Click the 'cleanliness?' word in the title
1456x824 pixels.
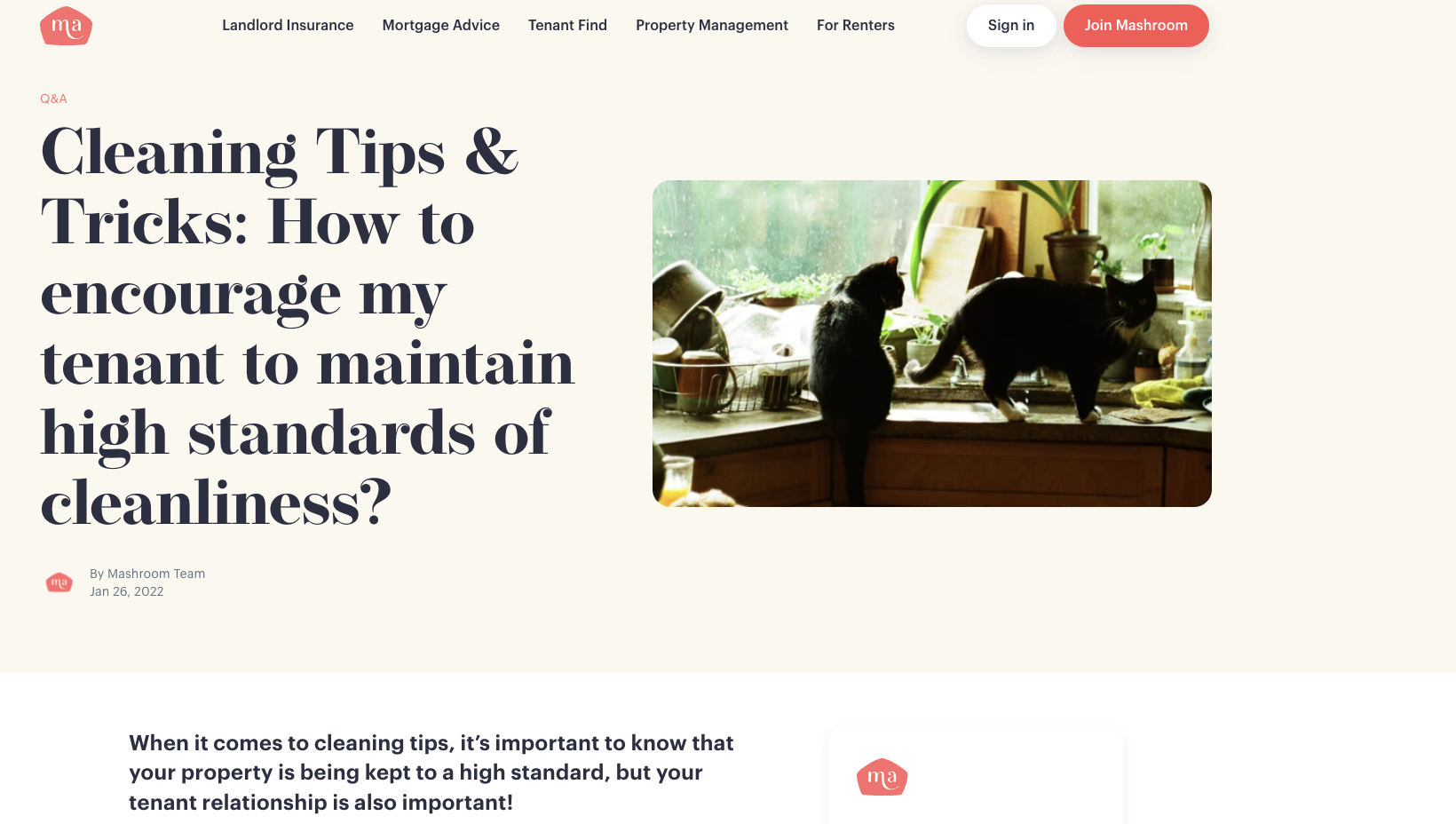click(216, 503)
